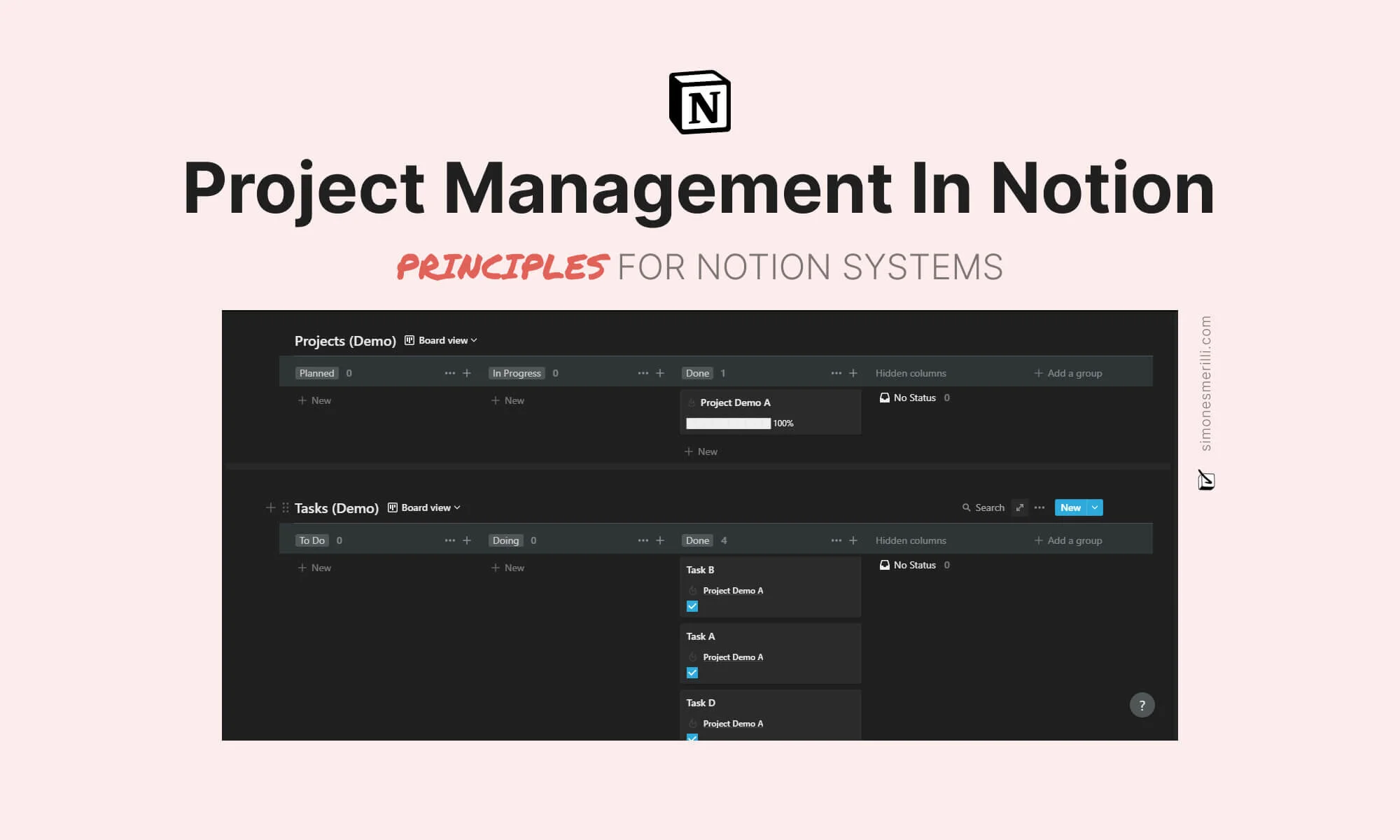Click drag handle beside Tasks (Demo)
The height and width of the screenshot is (840, 1400).
286,507
